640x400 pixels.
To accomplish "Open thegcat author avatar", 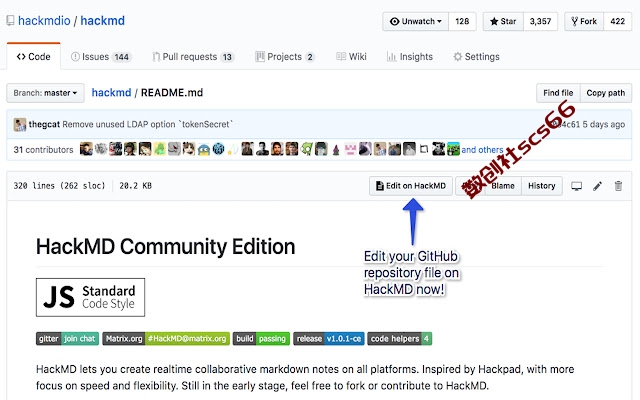I will 20,124.
